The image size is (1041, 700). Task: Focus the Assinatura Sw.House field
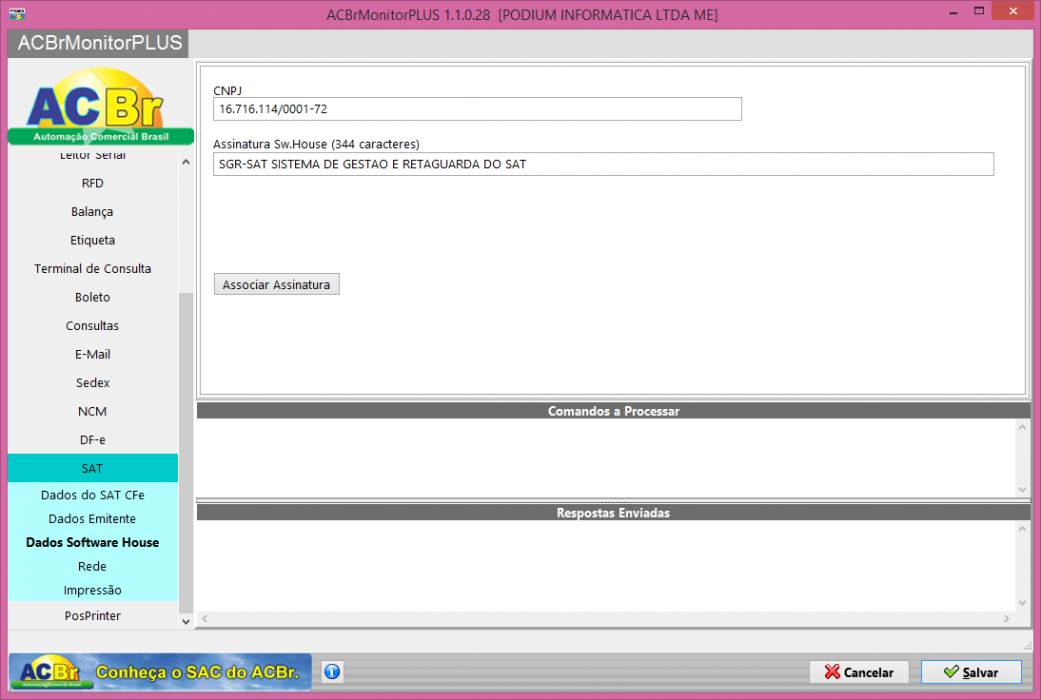click(x=603, y=164)
